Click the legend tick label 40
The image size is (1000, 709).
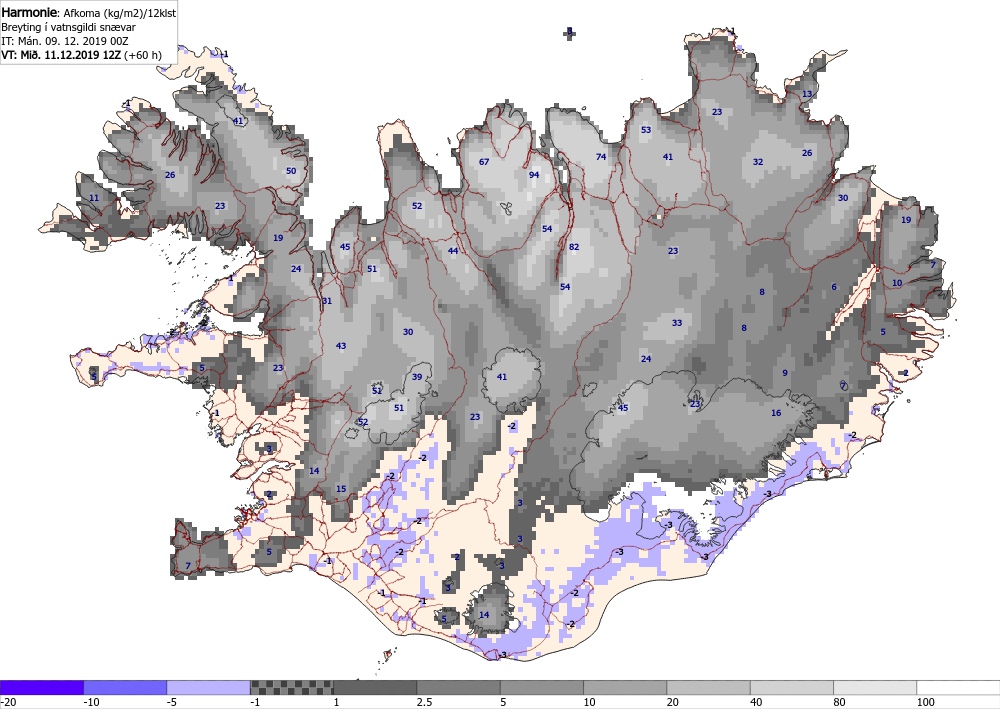[756, 702]
